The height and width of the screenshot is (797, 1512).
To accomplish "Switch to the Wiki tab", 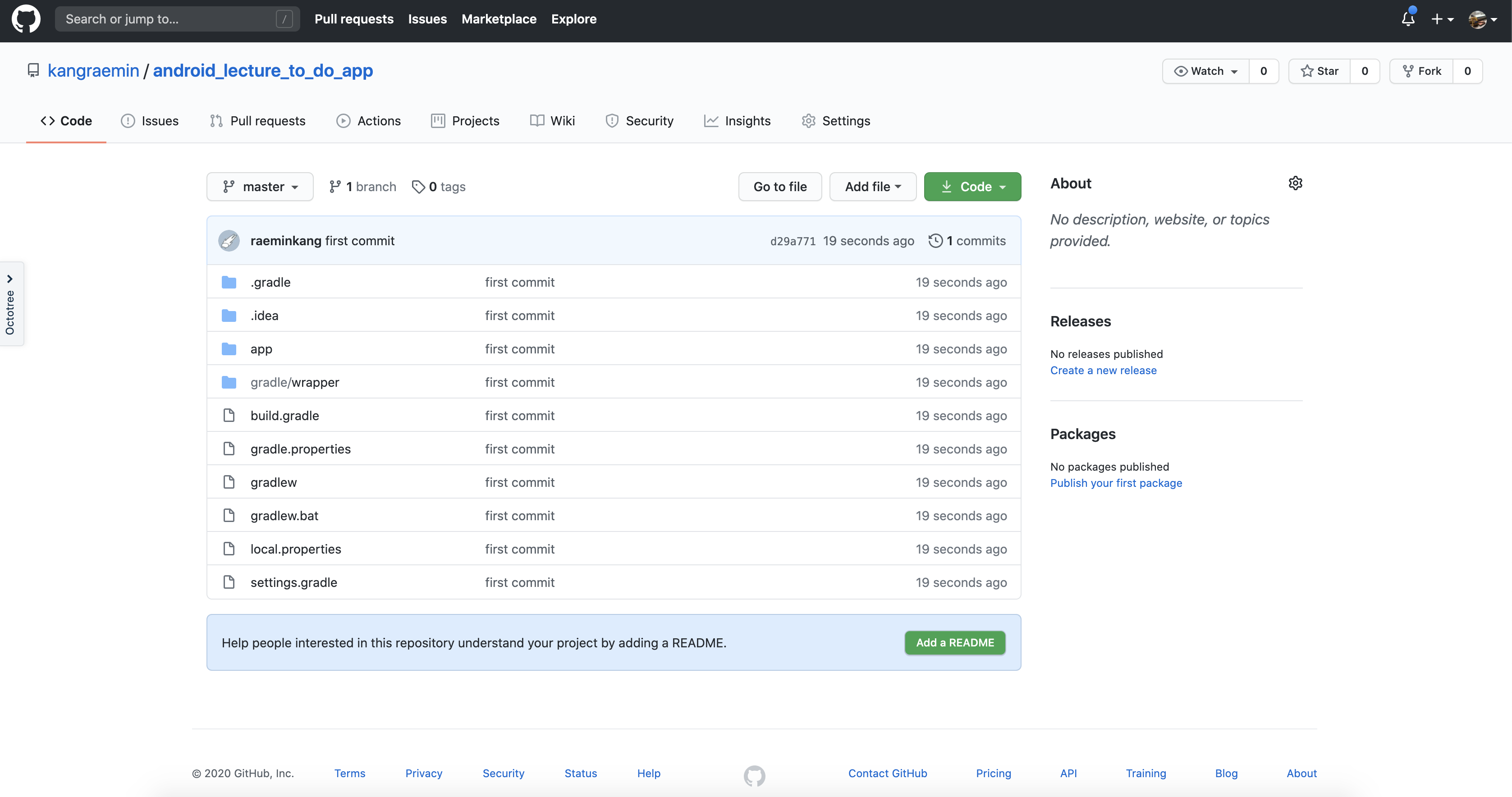I will [x=552, y=121].
